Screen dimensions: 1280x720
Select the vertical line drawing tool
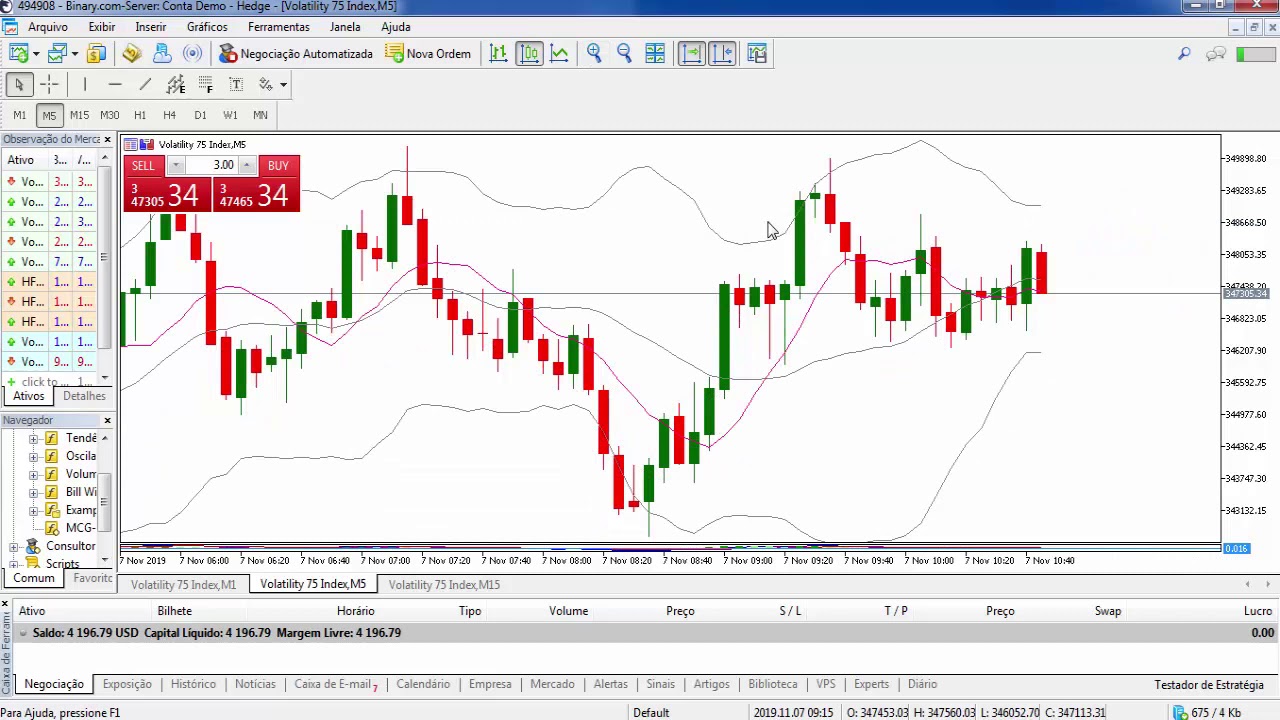[85, 84]
